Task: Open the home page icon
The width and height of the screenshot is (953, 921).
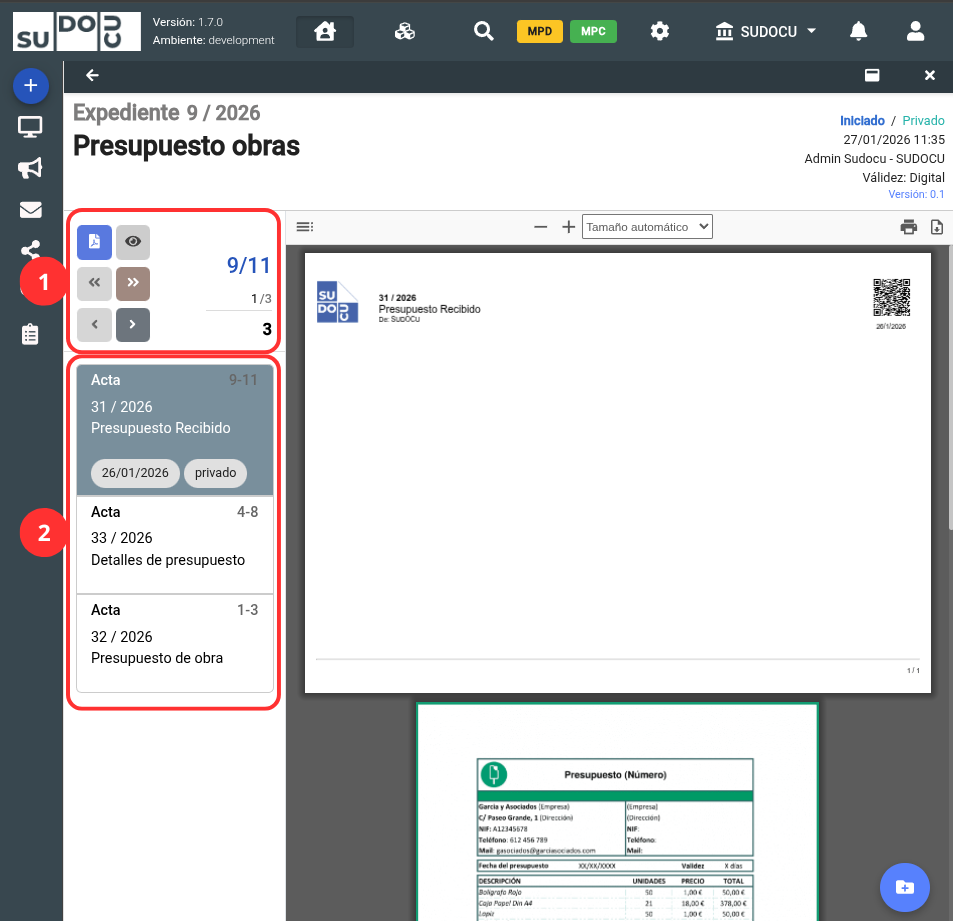Action: [325, 31]
